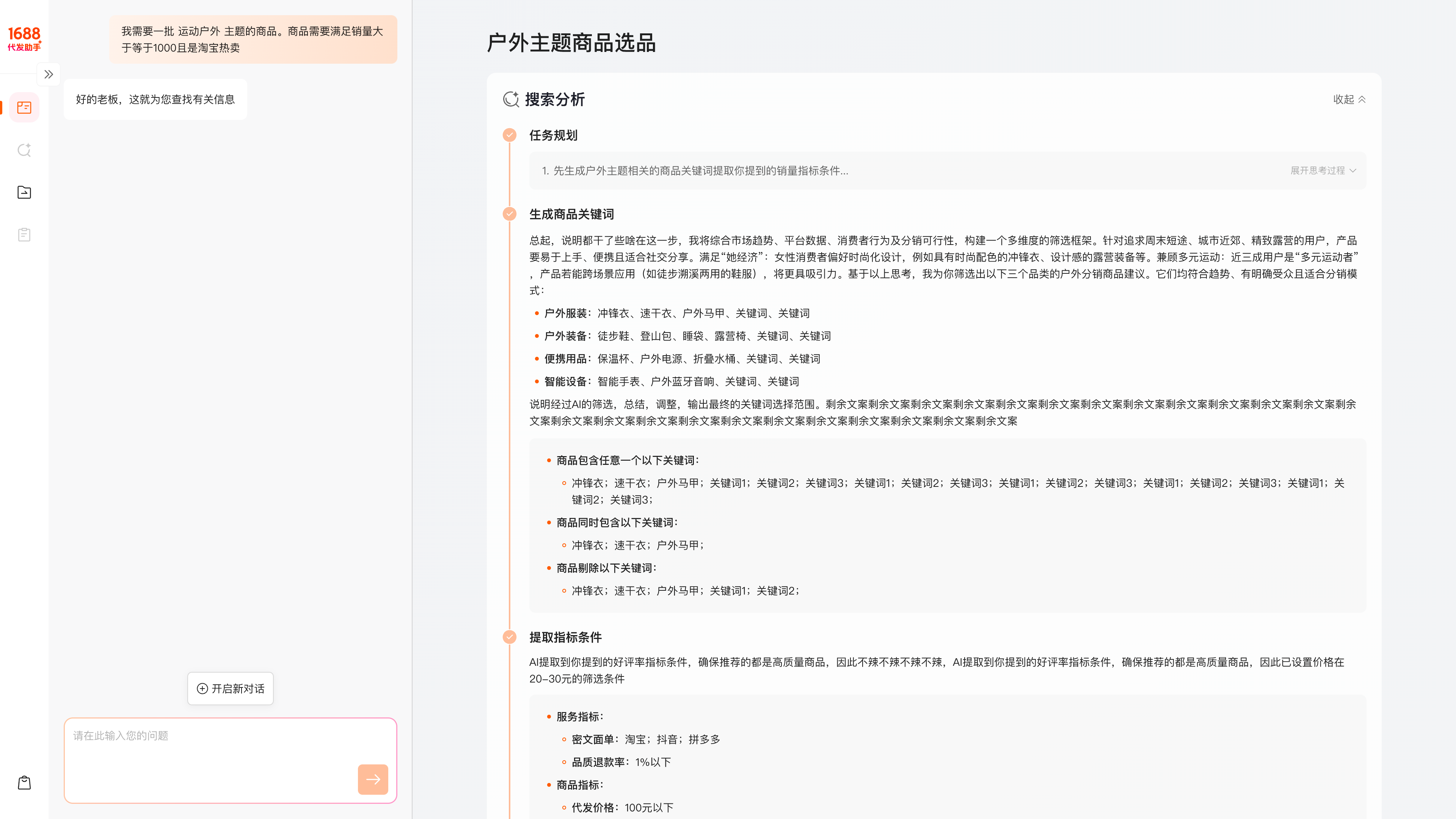Focus the 请在此输入您的问题 input box
This screenshot has width=1456, height=819.
[x=231, y=760]
